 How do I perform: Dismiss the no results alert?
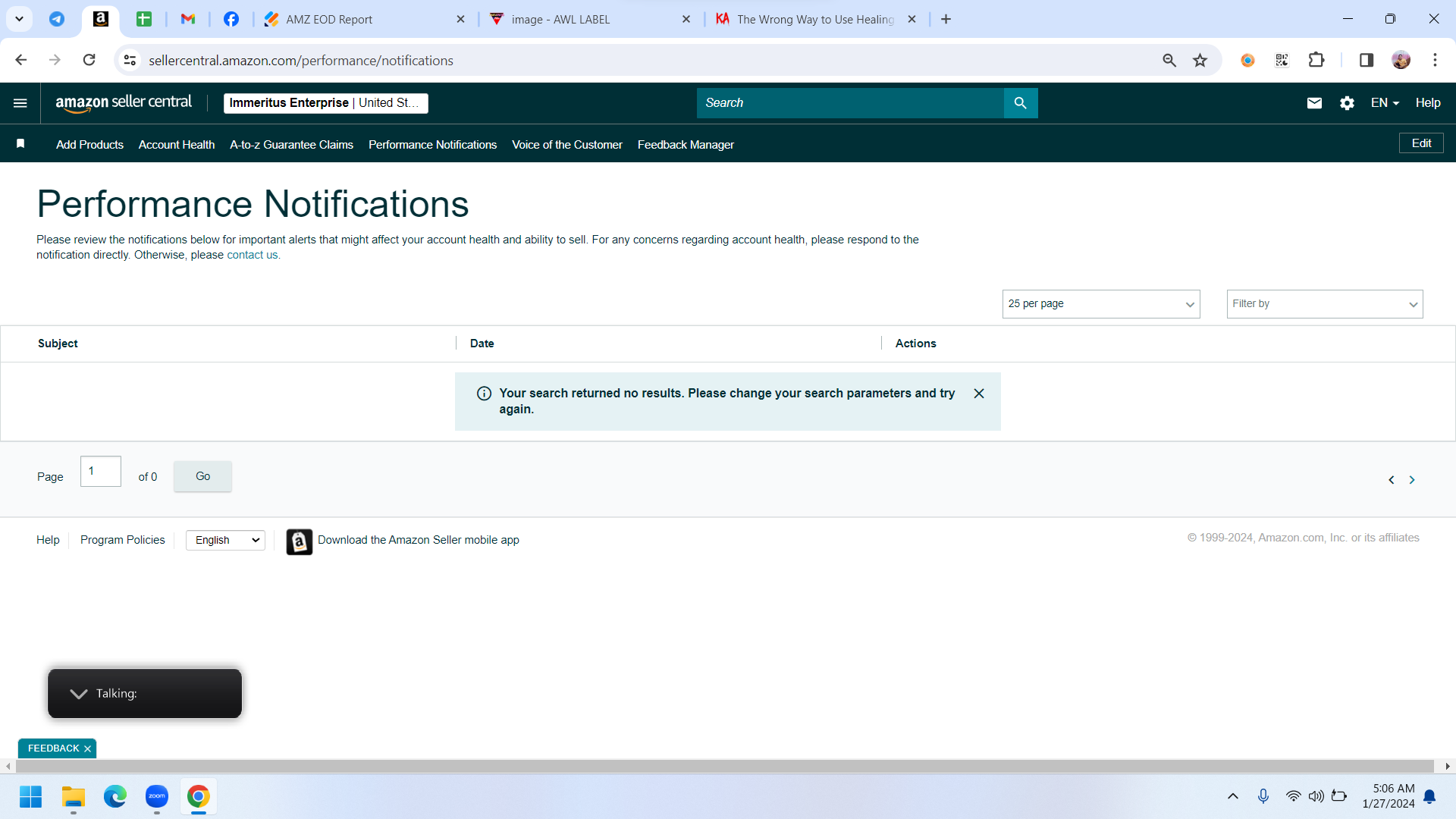click(x=979, y=394)
